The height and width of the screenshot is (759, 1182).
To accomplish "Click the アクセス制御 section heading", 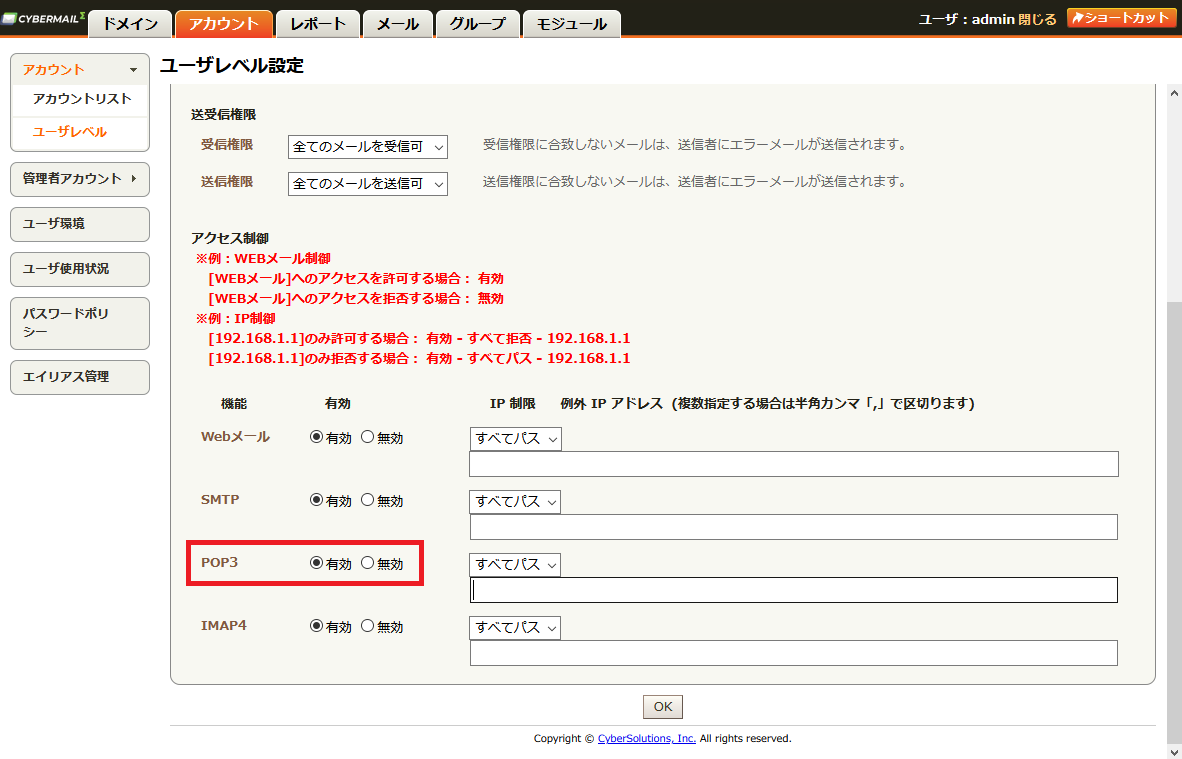I will [x=230, y=238].
